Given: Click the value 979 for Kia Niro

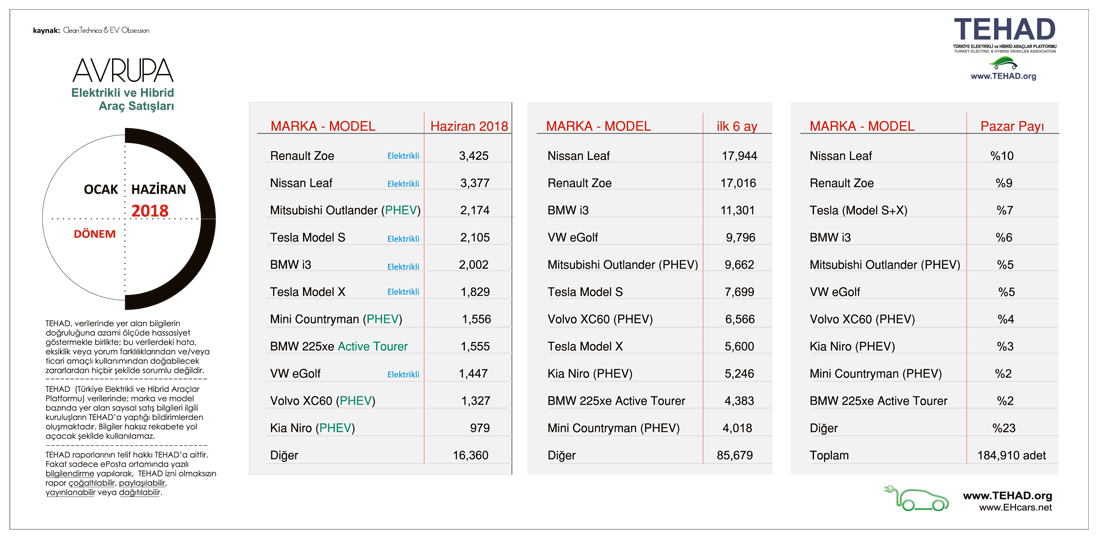Looking at the screenshot, I should [481, 428].
